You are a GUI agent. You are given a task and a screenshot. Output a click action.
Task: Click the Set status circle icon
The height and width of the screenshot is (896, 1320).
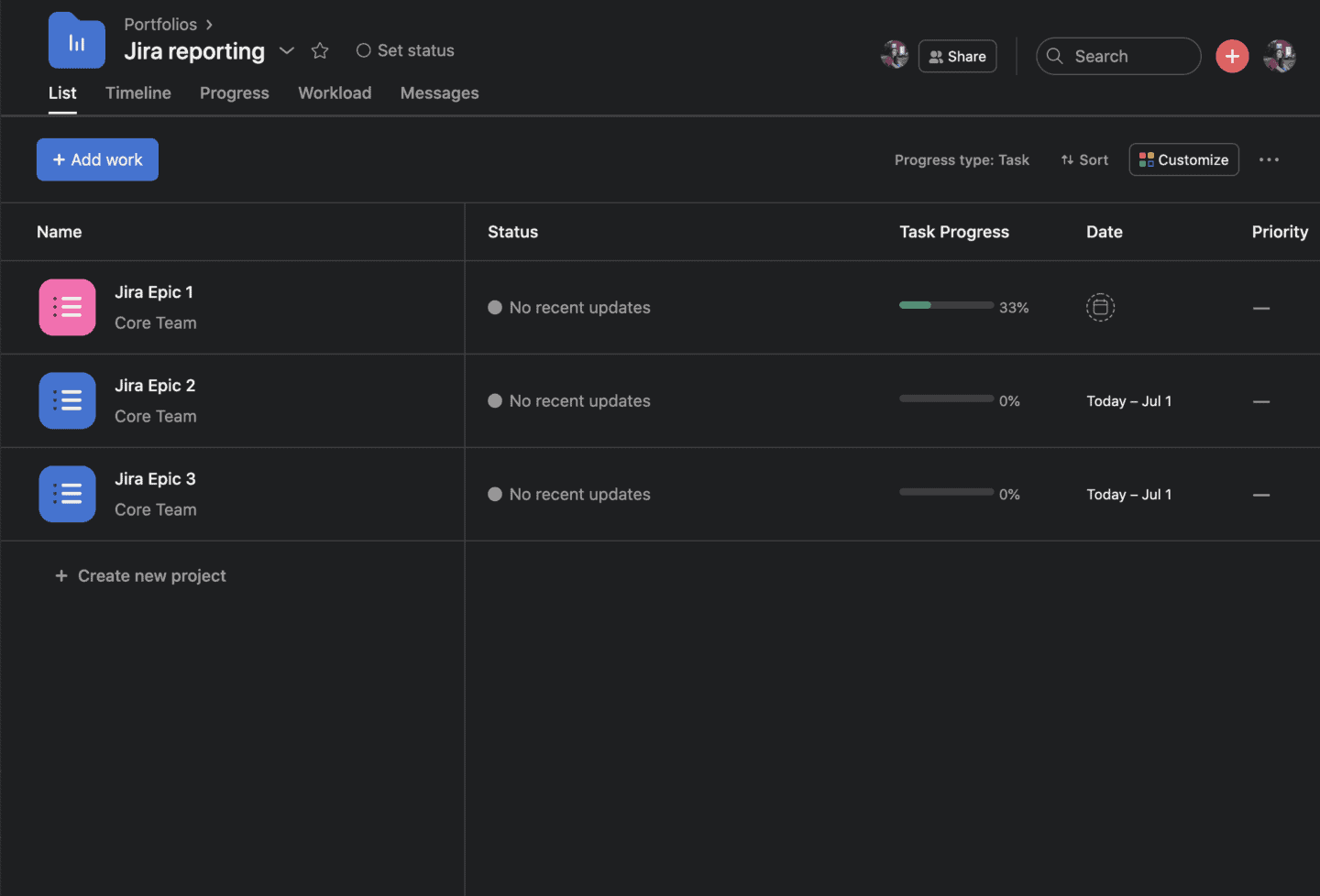364,50
